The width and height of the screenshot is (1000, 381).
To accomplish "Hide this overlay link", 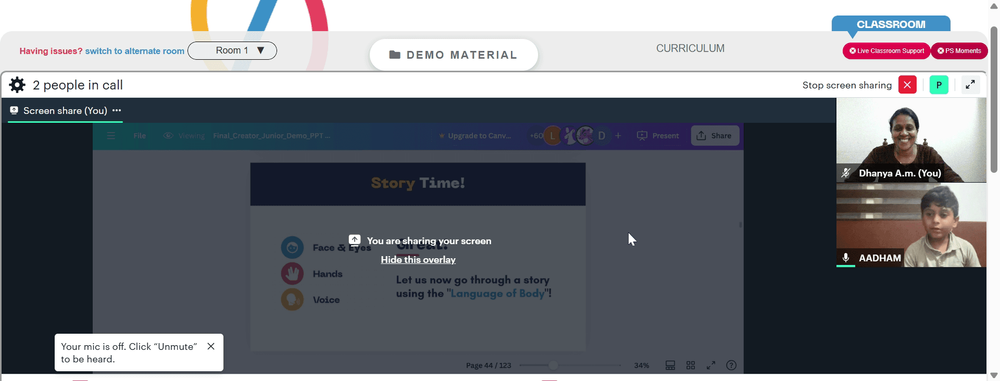I will click(x=418, y=260).
